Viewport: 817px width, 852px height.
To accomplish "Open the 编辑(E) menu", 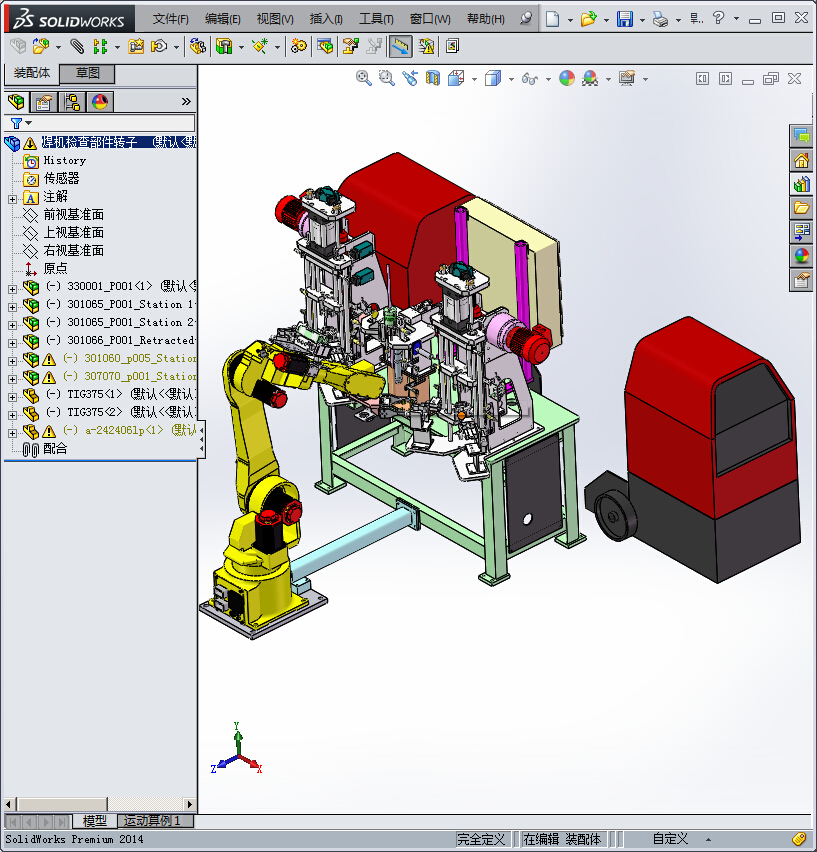I will coord(223,19).
